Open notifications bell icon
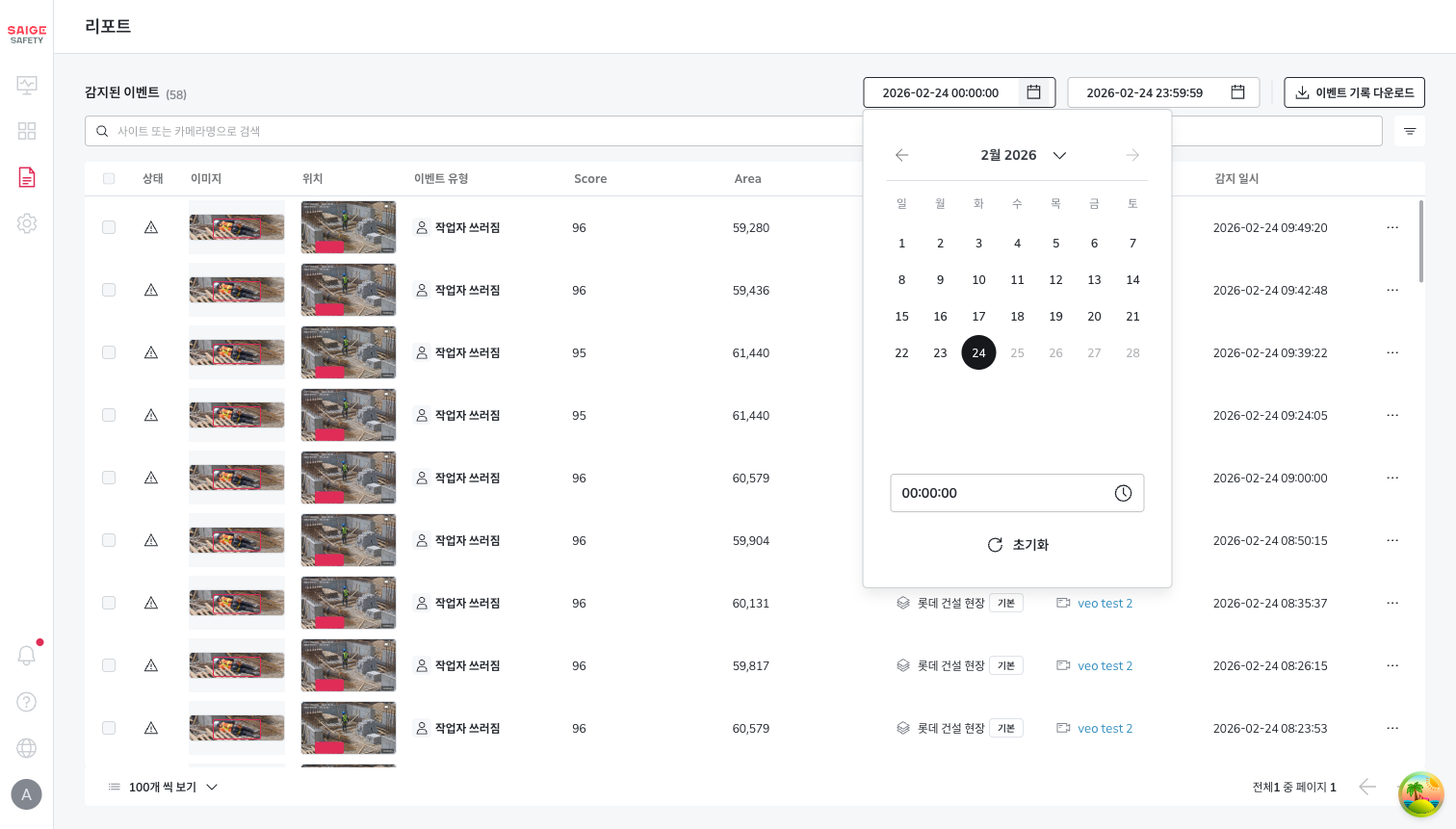1456x829 pixels. 27,655
